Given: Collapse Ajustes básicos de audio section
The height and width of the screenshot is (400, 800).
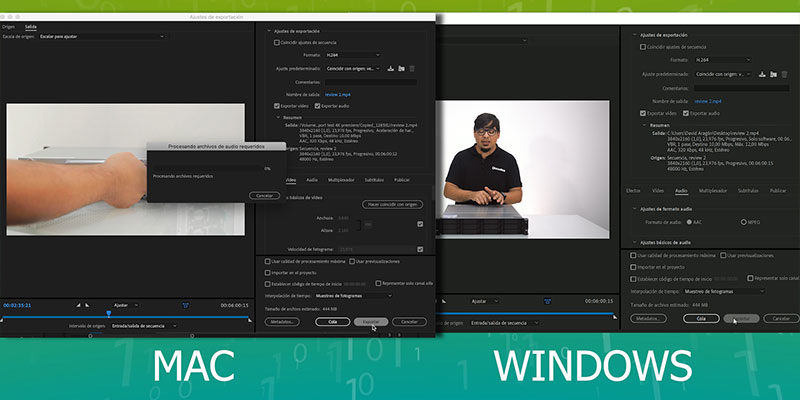Looking at the screenshot, I should click(x=635, y=242).
